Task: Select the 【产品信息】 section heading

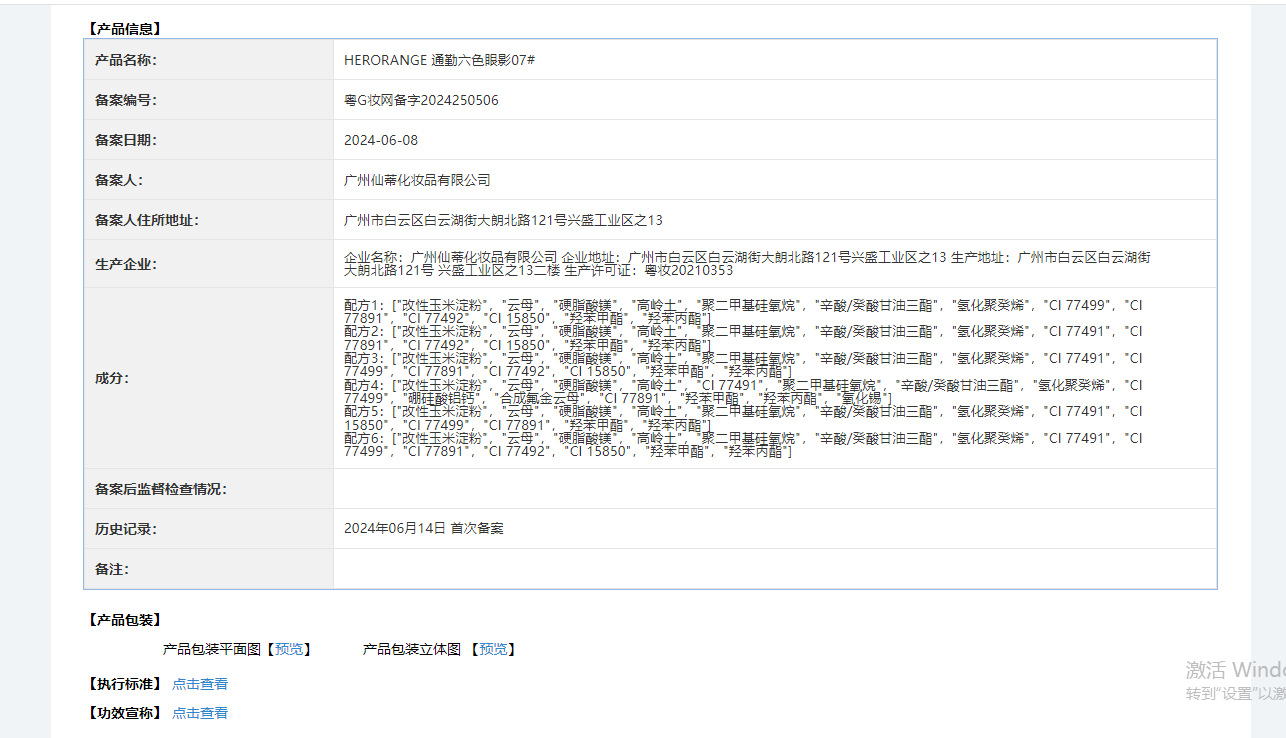Action: 125,29
